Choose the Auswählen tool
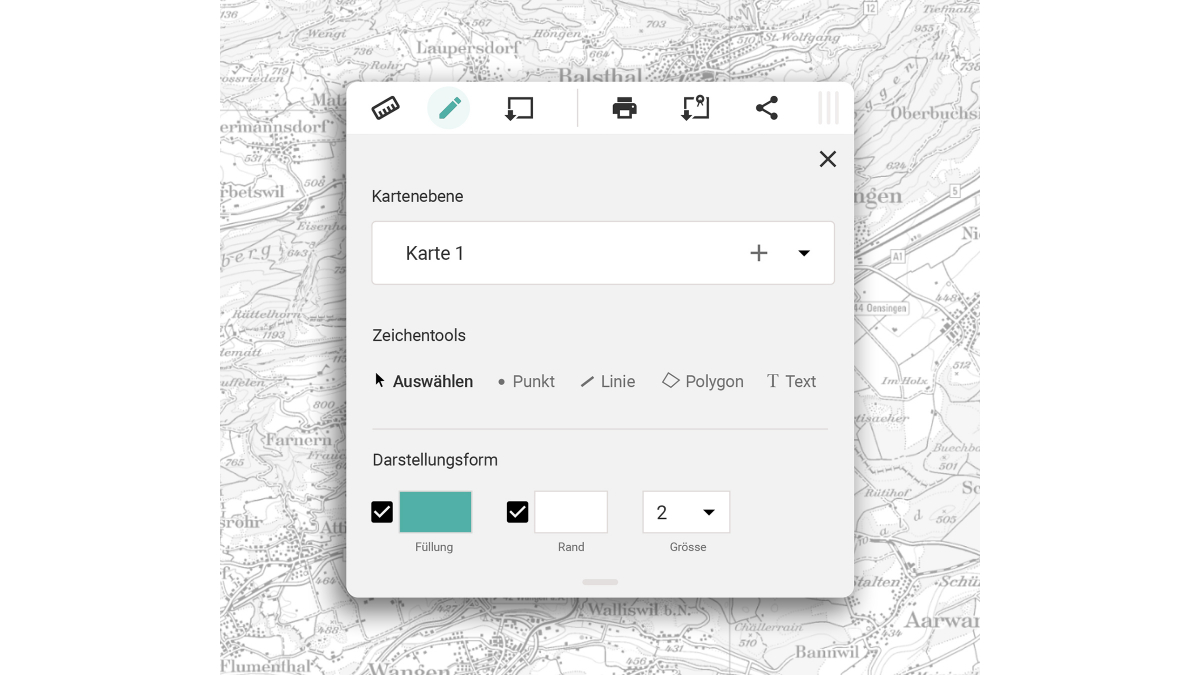This screenshot has width=1200, height=675. (x=424, y=381)
